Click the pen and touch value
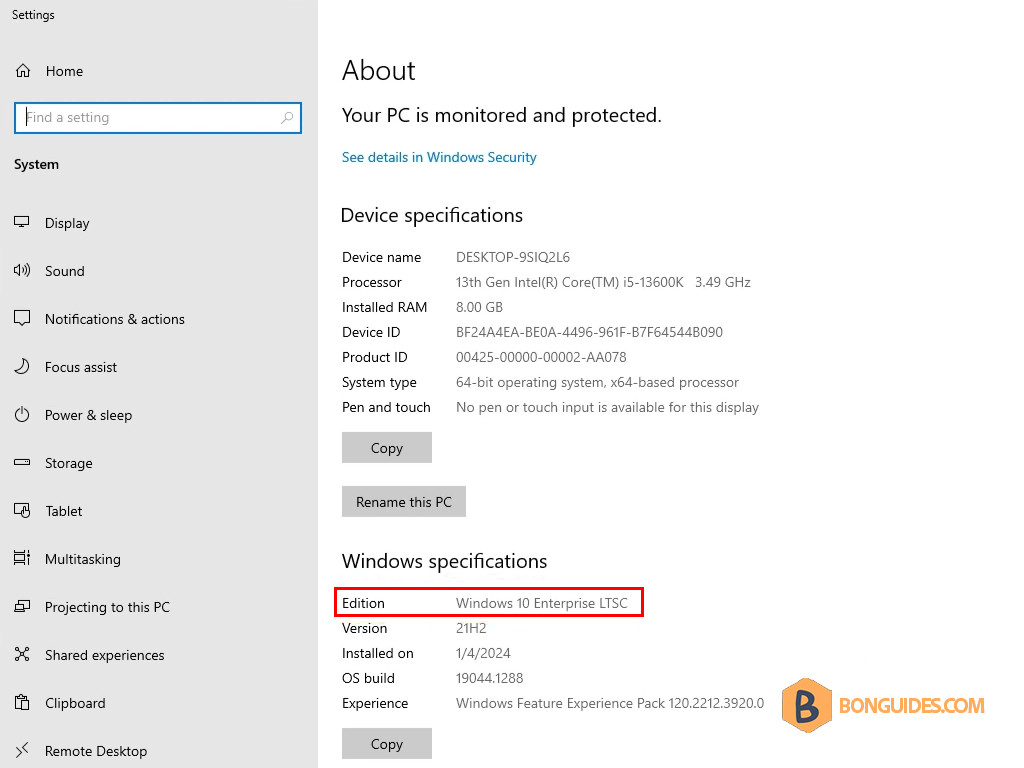This screenshot has width=1024, height=768. pyautogui.click(x=607, y=408)
